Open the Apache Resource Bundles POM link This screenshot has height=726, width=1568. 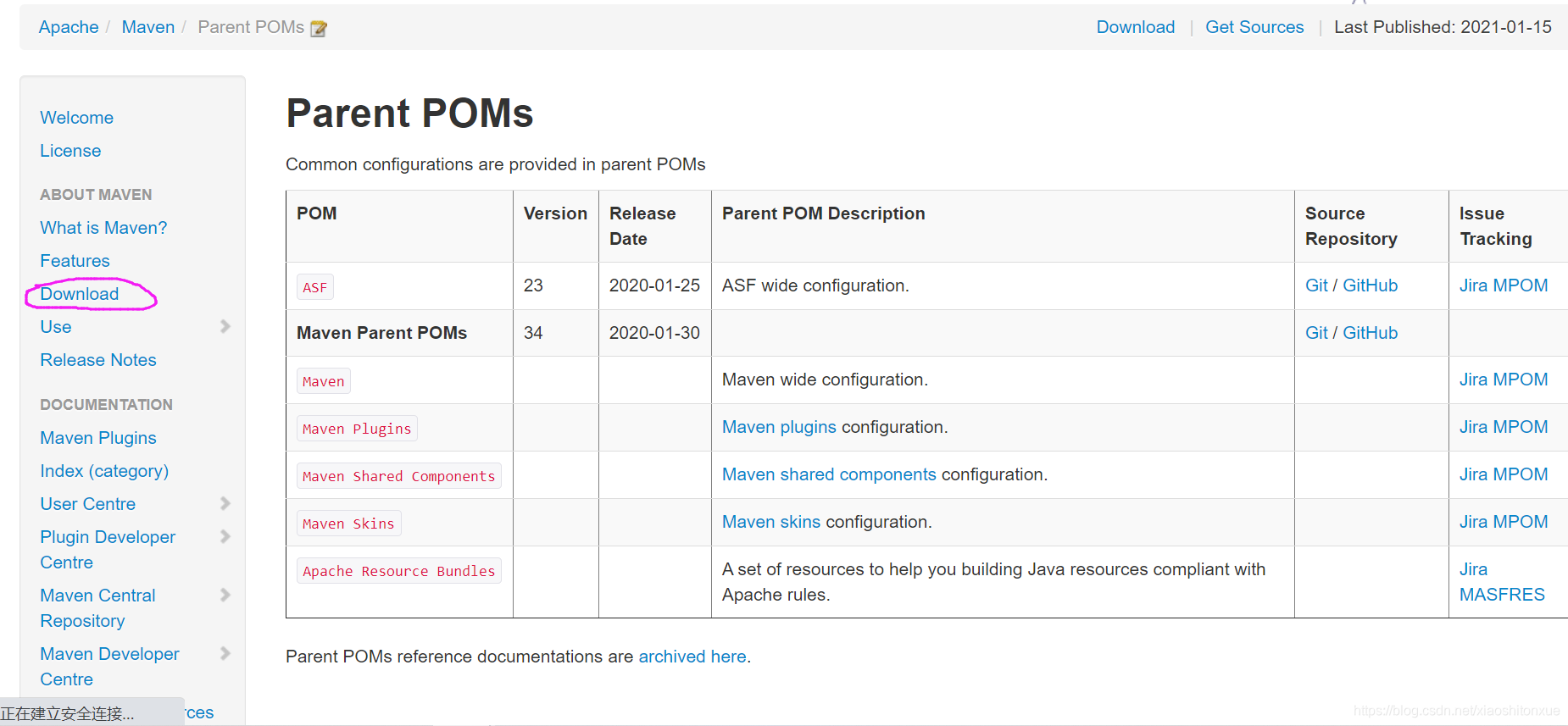(x=399, y=571)
